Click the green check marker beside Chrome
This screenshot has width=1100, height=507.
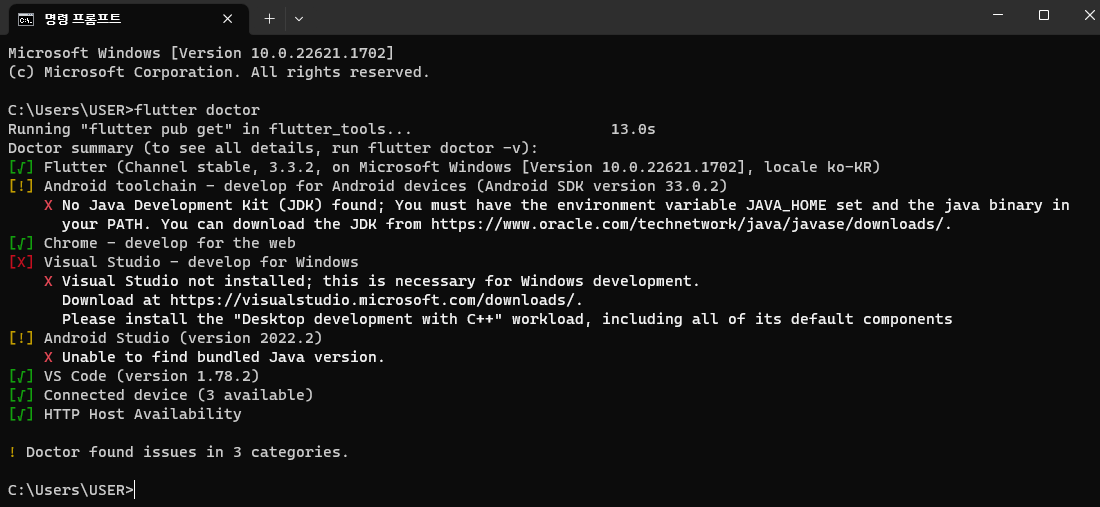pyautogui.click(x=21, y=243)
